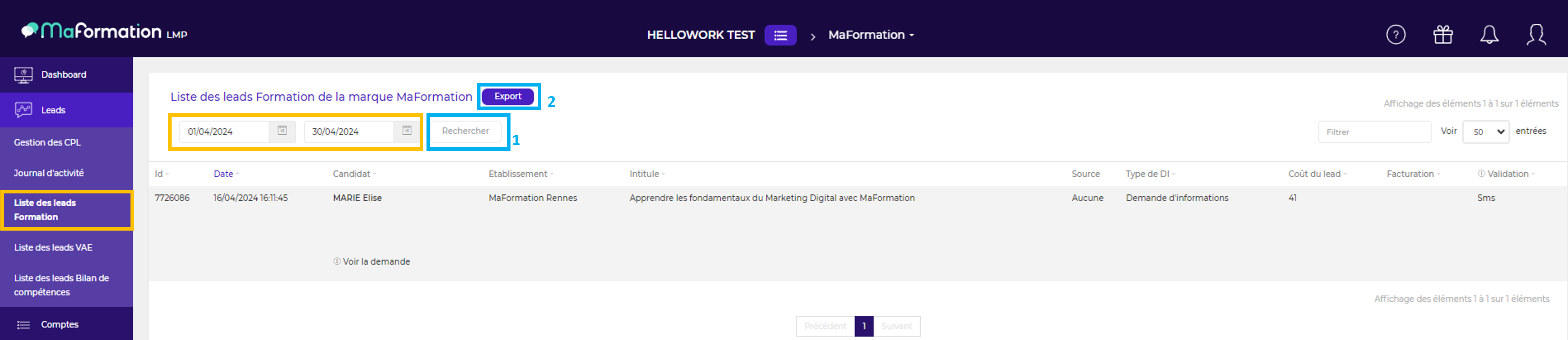
Task: Click the MaFormation logo
Action: (x=103, y=31)
